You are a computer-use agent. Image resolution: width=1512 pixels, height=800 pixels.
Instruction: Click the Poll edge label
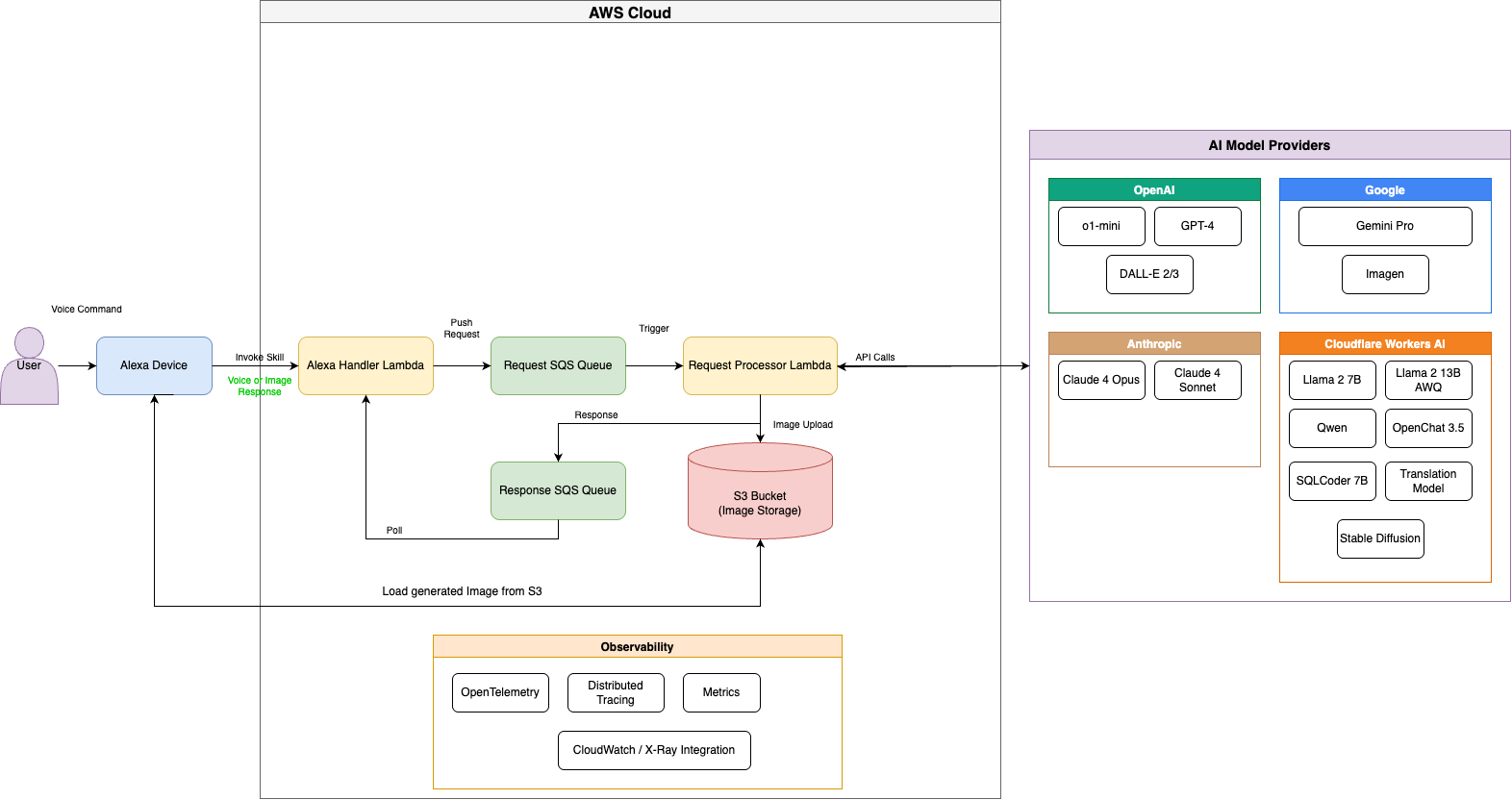point(394,531)
